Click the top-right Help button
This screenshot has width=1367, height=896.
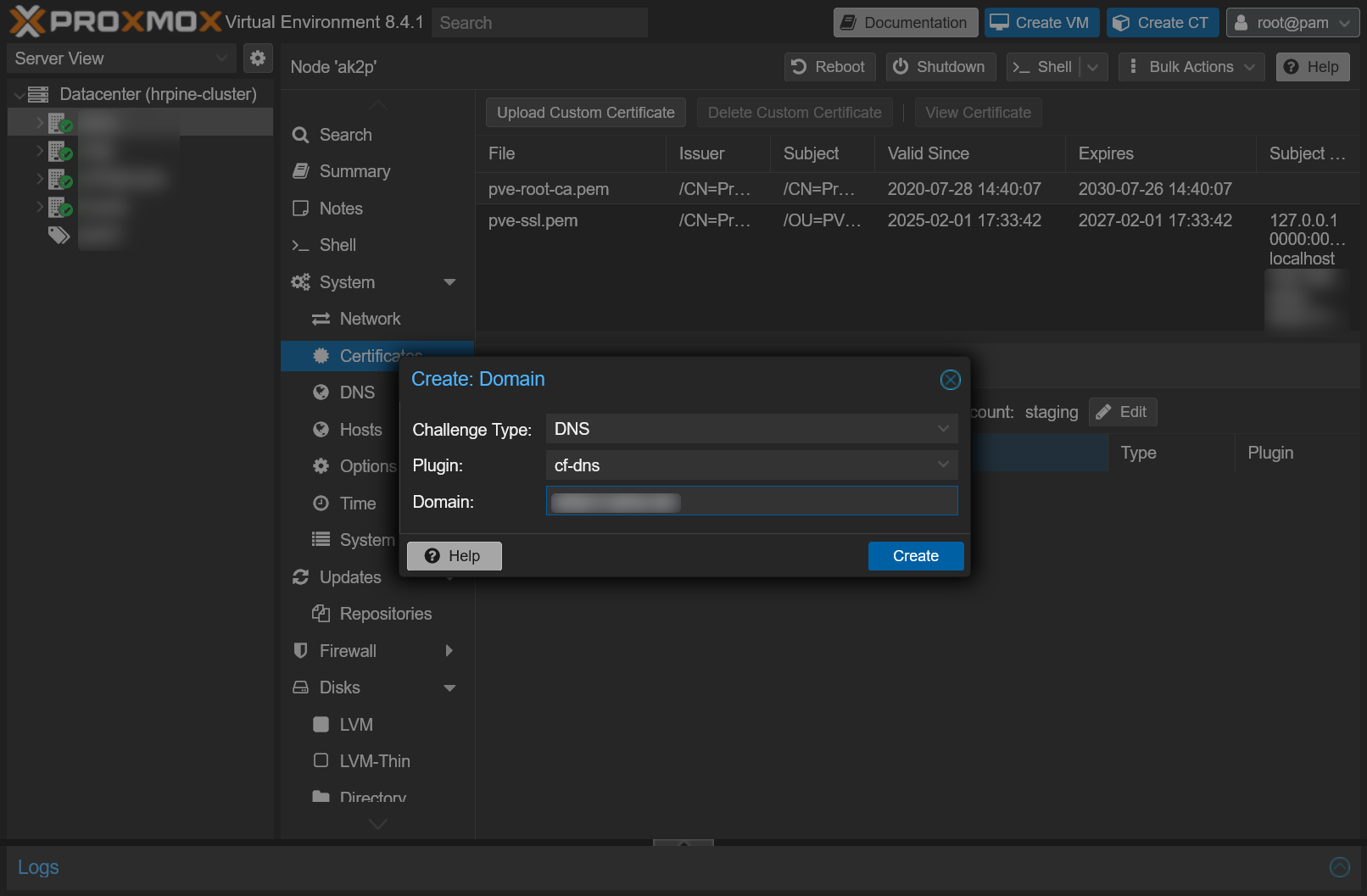pyautogui.click(x=1313, y=67)
